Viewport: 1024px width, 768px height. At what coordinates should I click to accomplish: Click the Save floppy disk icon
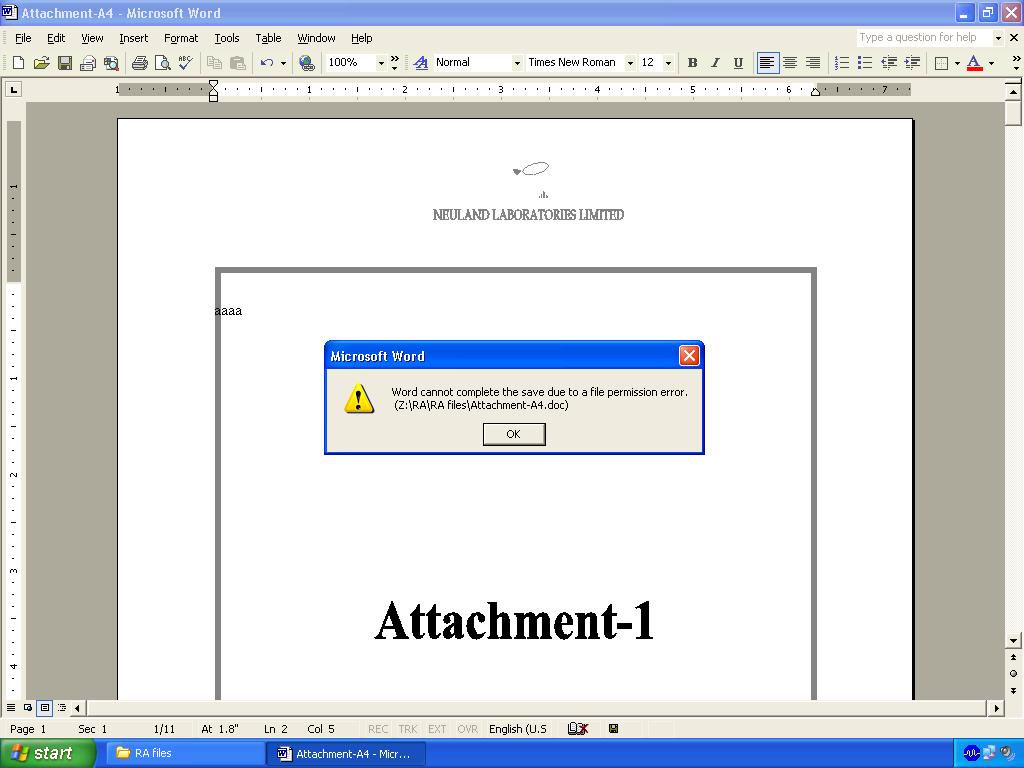tap(65, 63)
